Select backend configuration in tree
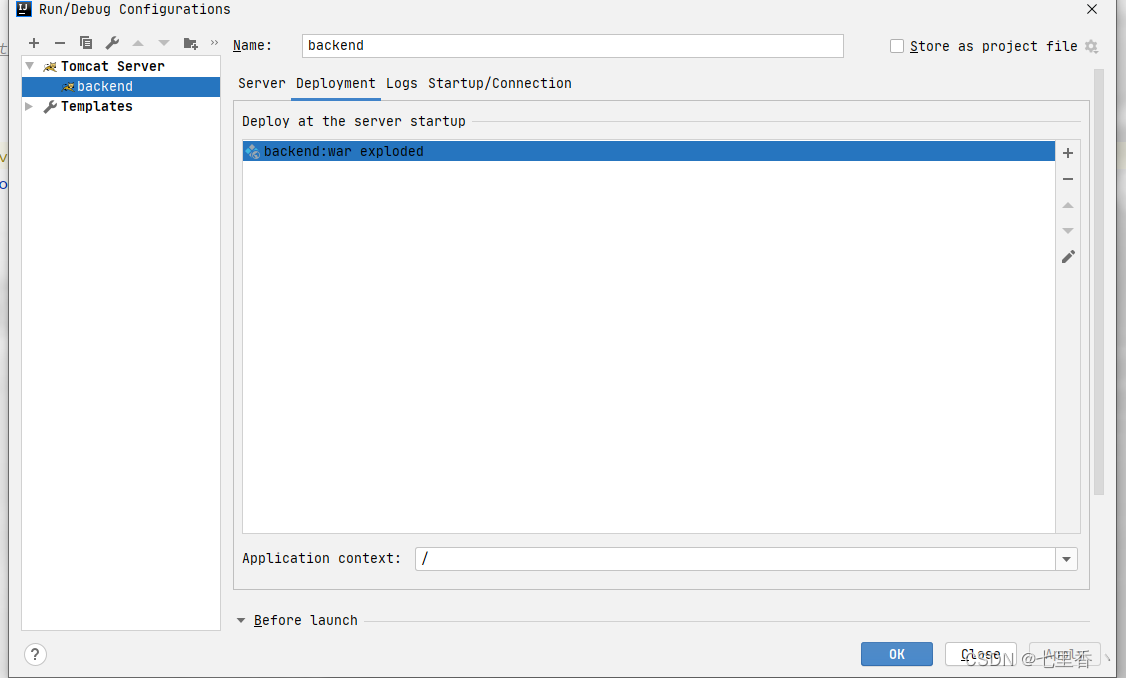This screenshot has width=1126, height=678. tap(121, 86)
